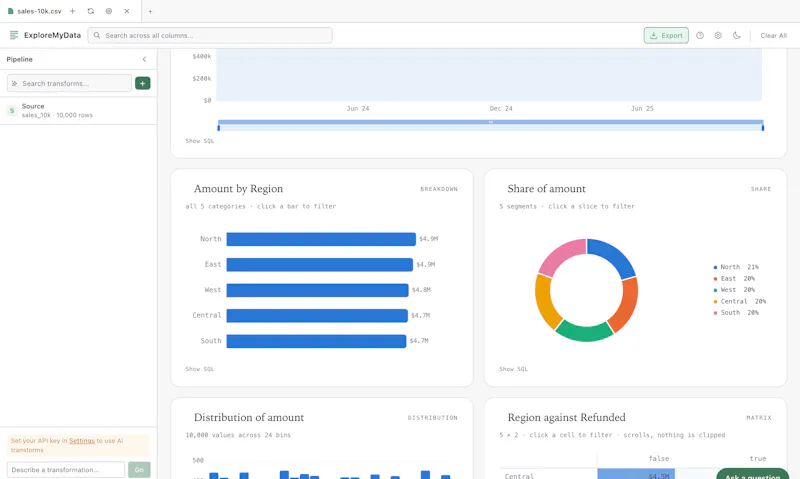The height and width of the screenshot is (479, 800).
Task: Click the ExploreMyData logo icon
Action: coord(14,35)
